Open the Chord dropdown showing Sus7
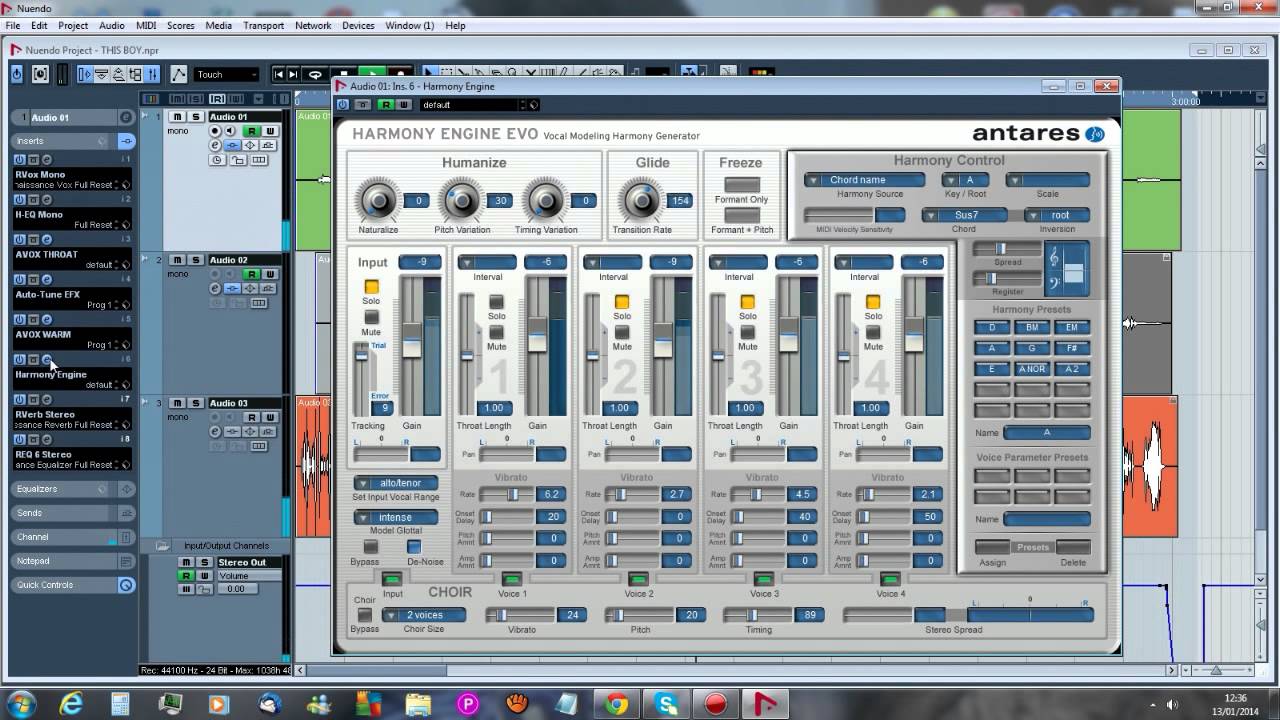Screen dimensions: 1280x720 [x=963, y=215]
